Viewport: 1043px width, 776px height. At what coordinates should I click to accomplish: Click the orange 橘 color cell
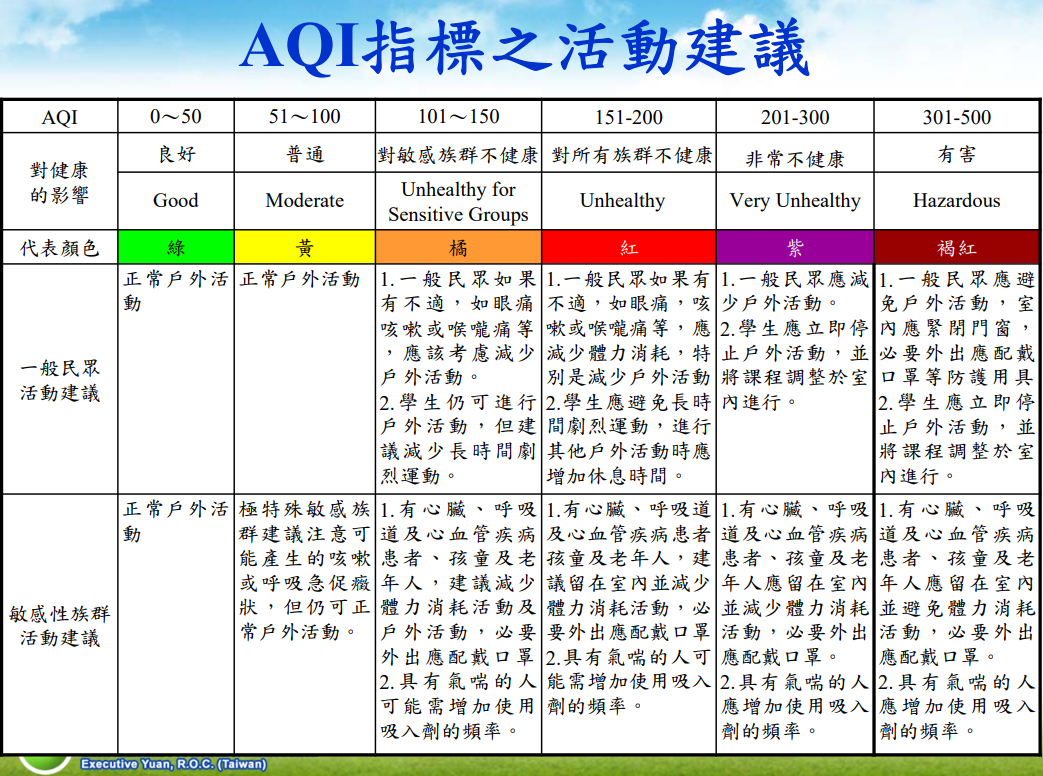click(x=458, y=247)
